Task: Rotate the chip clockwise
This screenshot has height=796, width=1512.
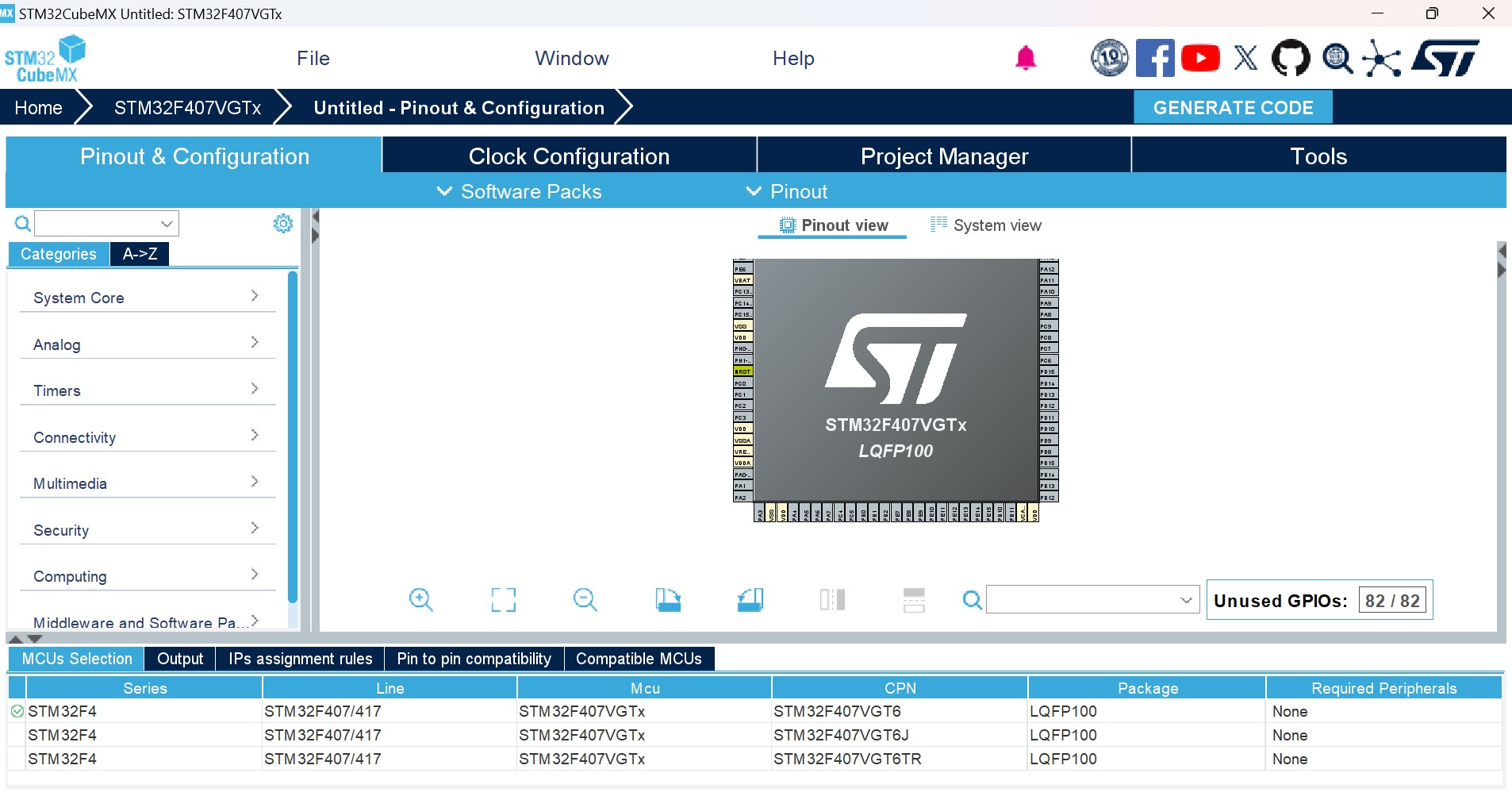Action: coord(668,599)
